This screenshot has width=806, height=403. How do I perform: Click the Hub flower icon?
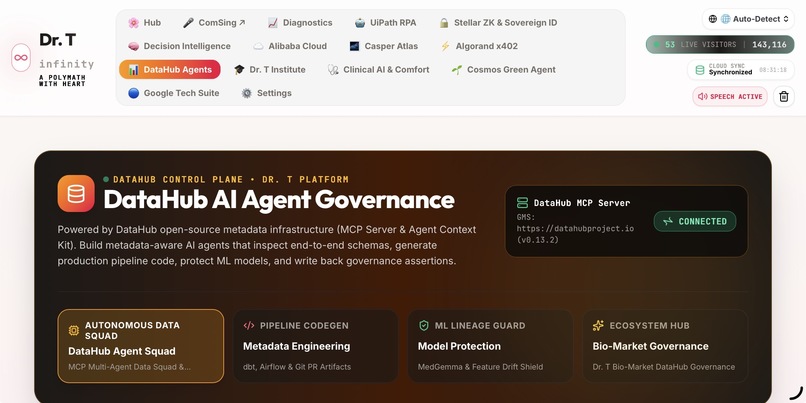coord(134,23)
